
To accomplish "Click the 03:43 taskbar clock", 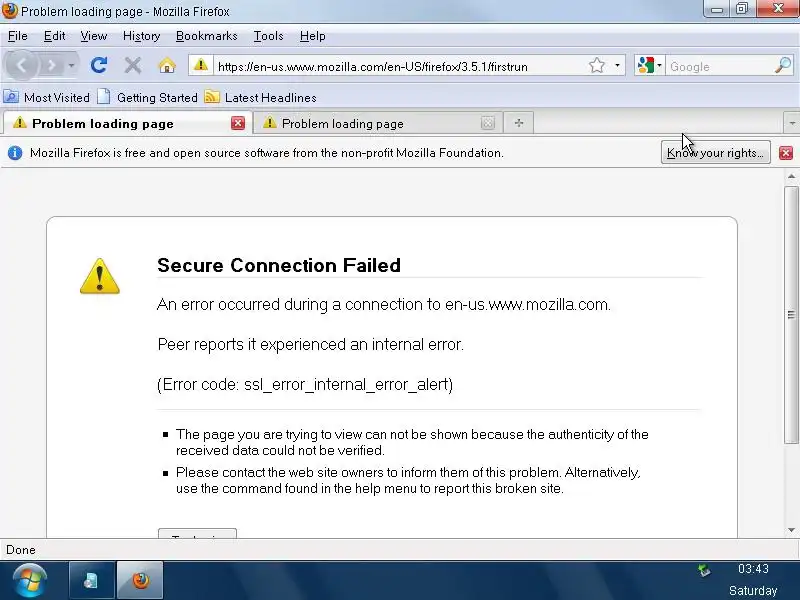I will tap(753, 568).
